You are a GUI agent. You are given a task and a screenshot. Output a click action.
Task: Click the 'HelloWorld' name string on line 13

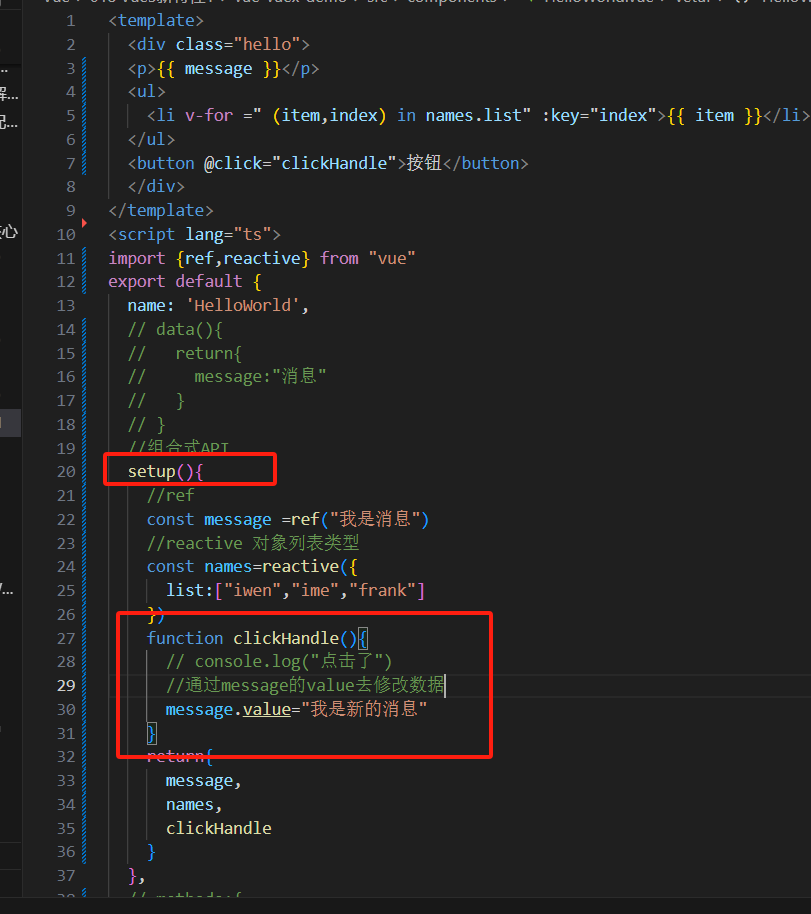click(x=243, y=306)
